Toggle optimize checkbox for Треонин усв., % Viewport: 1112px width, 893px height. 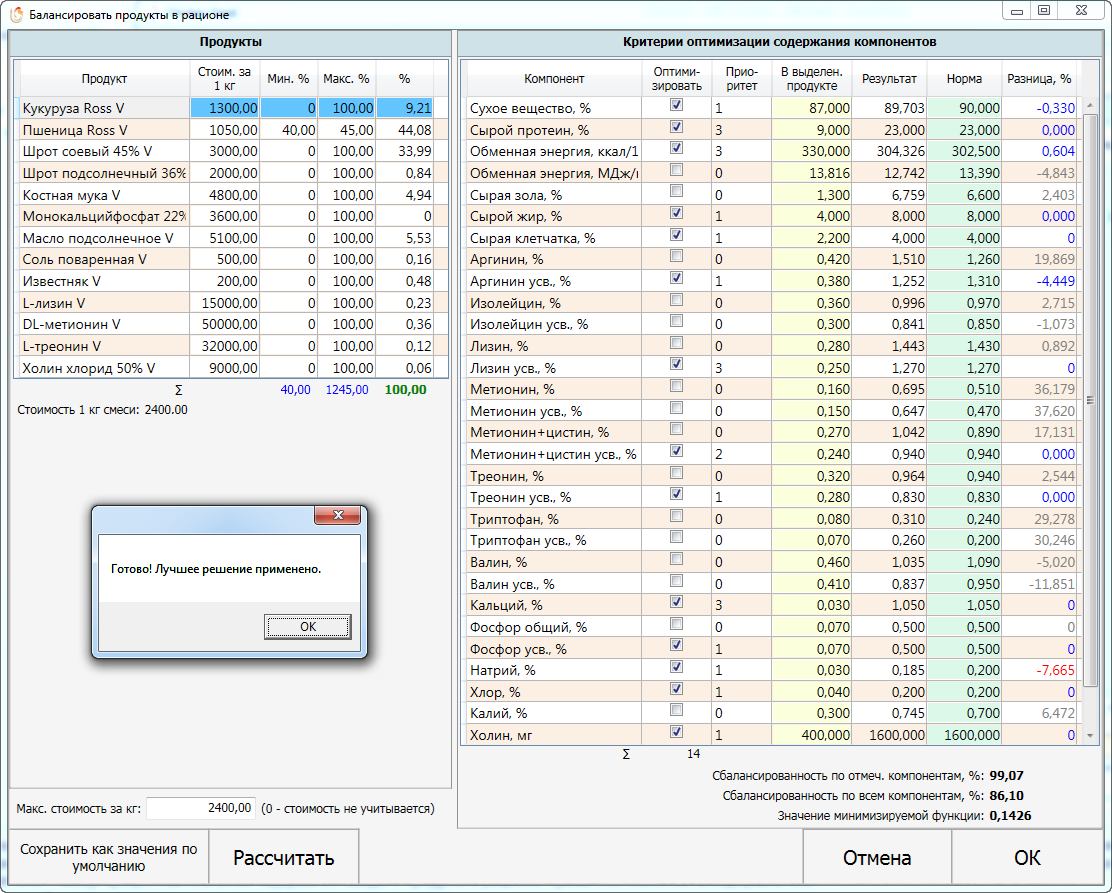pos(677,494)
